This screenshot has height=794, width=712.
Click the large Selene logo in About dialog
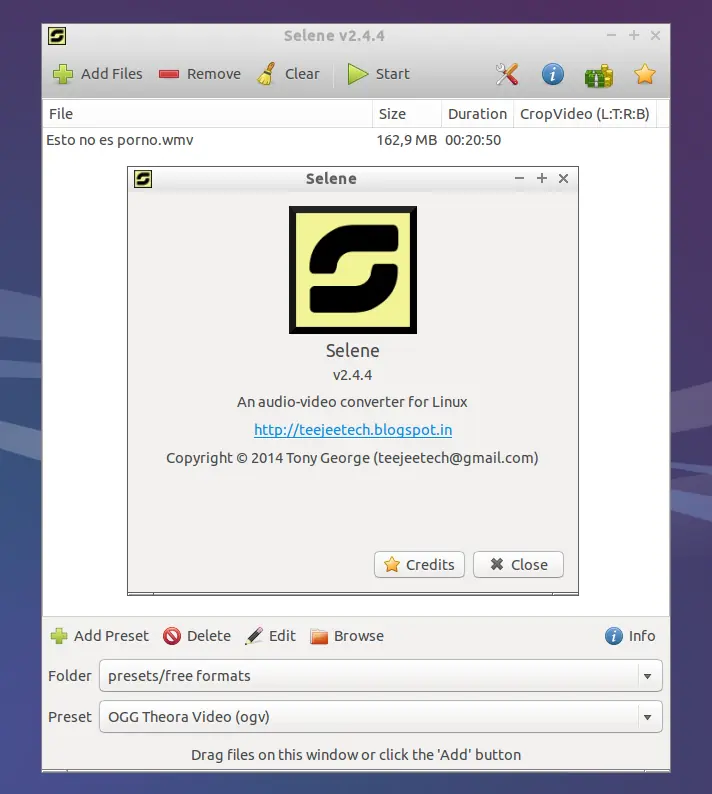[353, 270]
